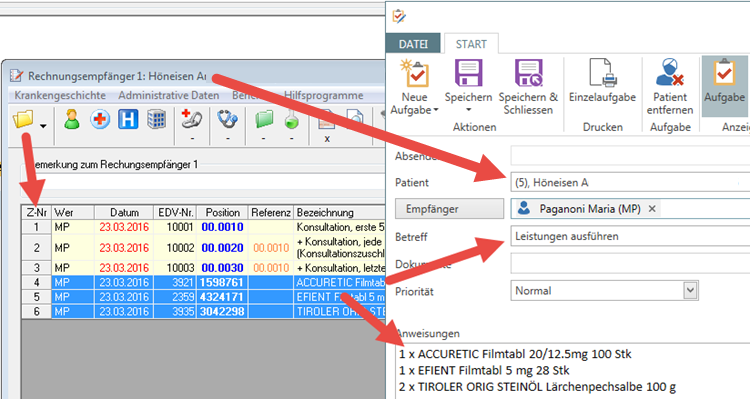Open the DATEI ribbon tab
Screen dimensions: 750x399
(413, 44)
